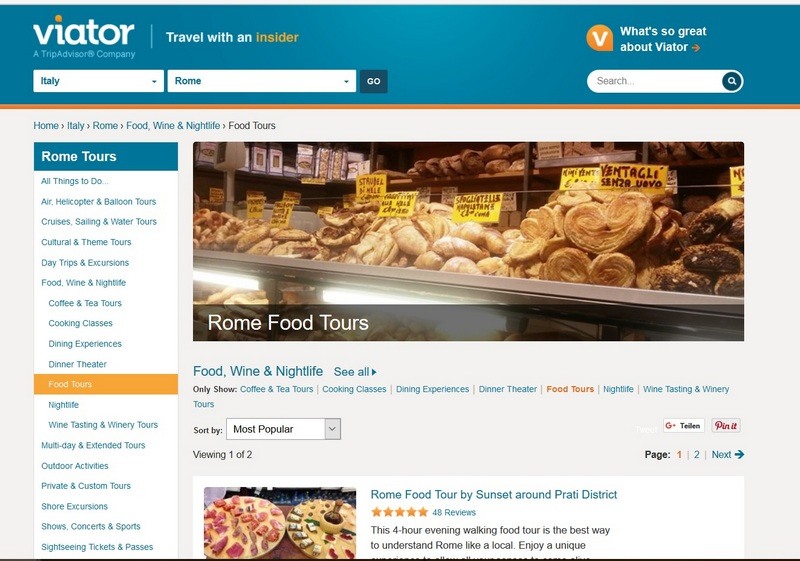Share via Google+ Teilen button

[x=684, y=425]
